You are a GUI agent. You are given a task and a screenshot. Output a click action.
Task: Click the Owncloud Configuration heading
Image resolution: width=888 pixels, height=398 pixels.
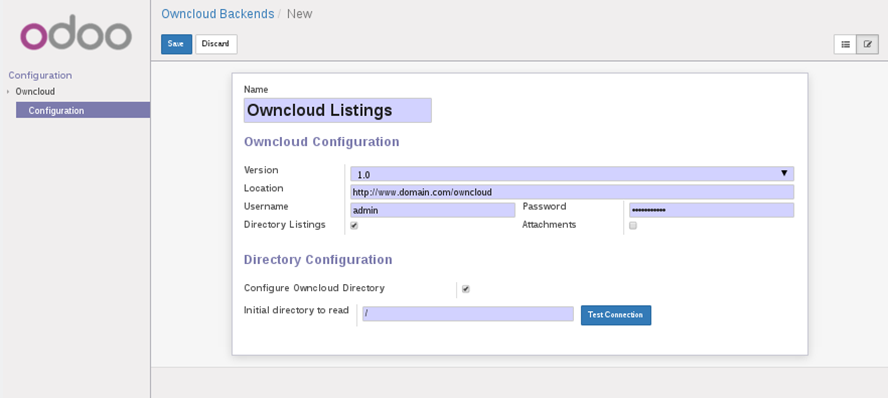pyautogui.click(x=322, y=142)
